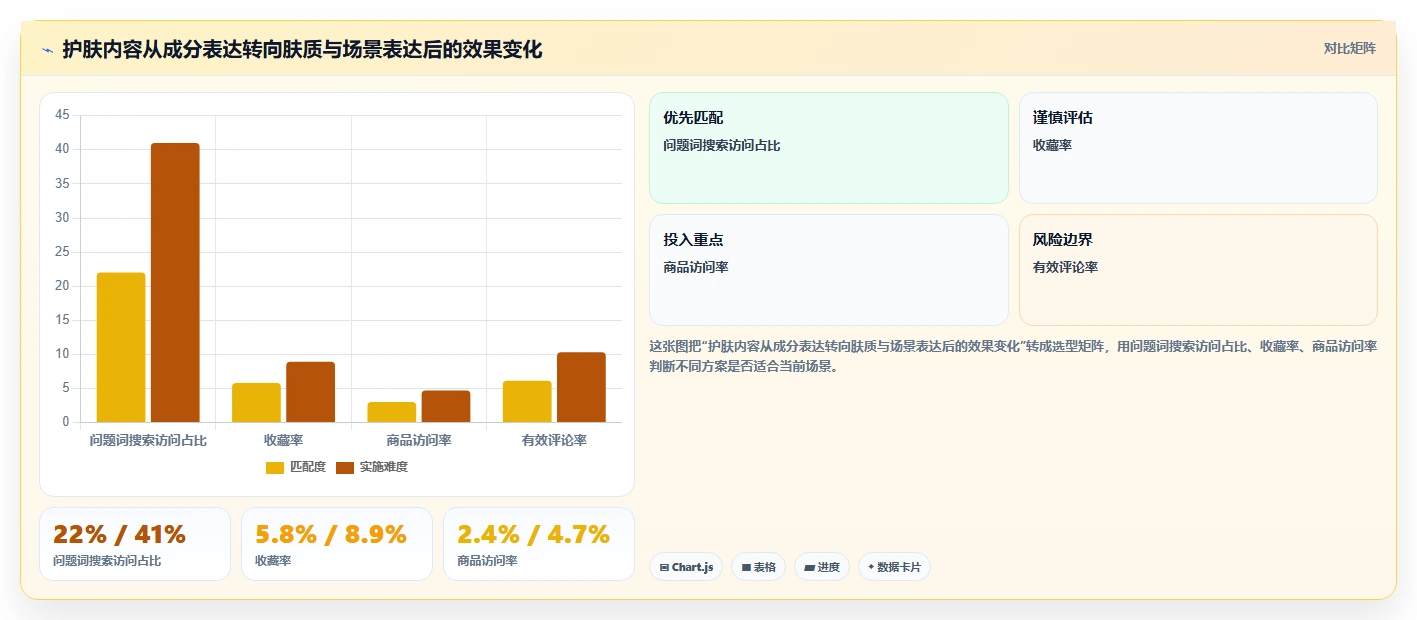Select the 22% / 41% stat card
This screenshot has width=1417, height=620.
point(135,544)
